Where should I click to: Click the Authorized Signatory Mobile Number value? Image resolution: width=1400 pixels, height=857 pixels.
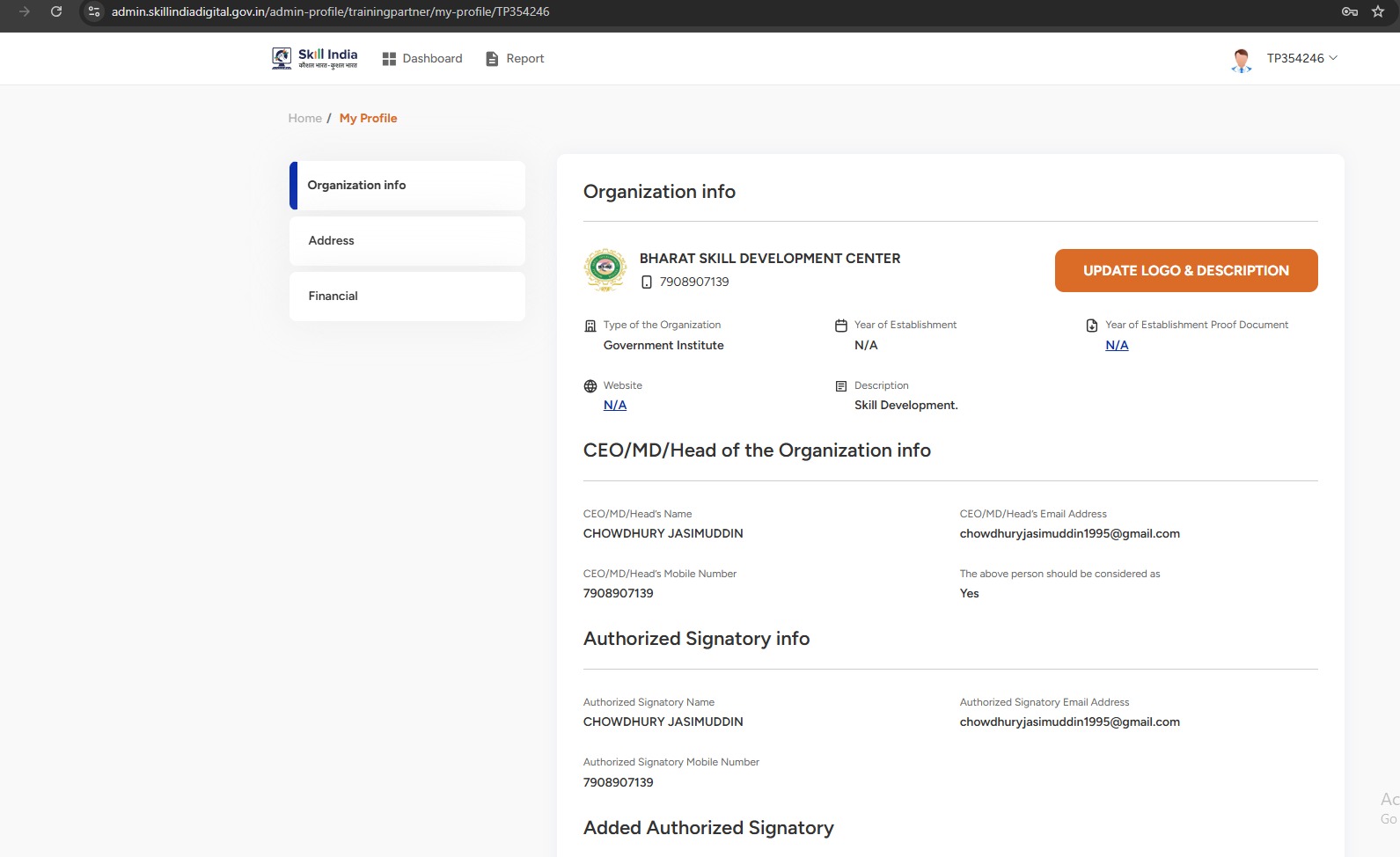click(x=619, y=782)
